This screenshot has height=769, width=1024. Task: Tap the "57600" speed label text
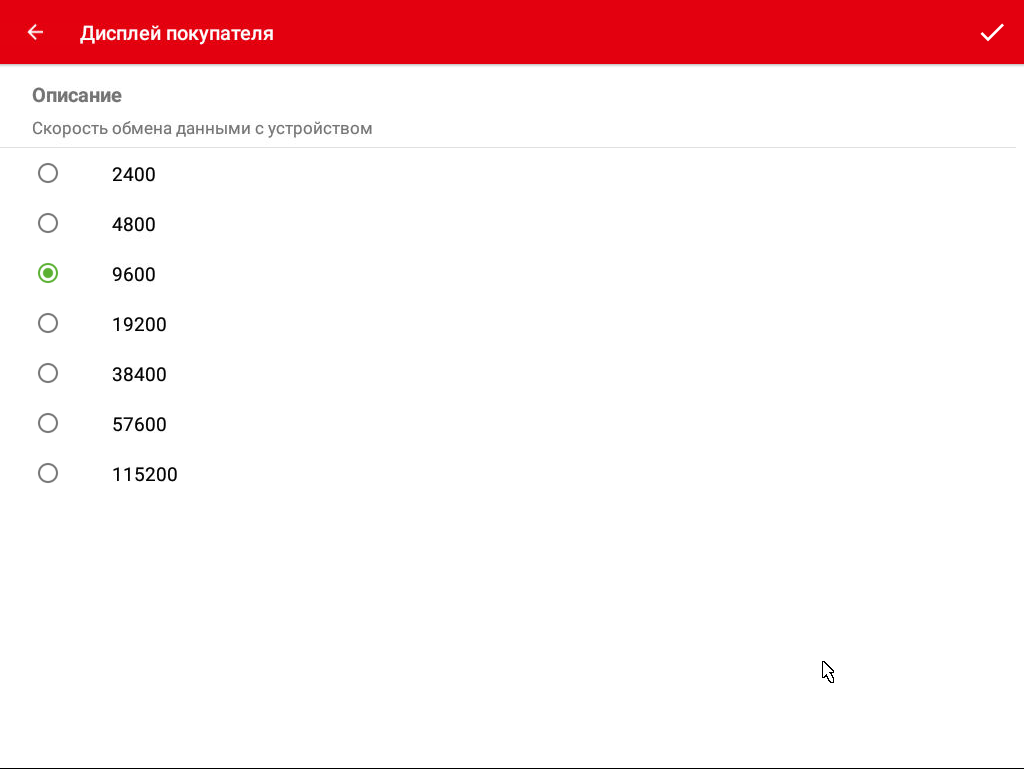click(x=139, y=425)
